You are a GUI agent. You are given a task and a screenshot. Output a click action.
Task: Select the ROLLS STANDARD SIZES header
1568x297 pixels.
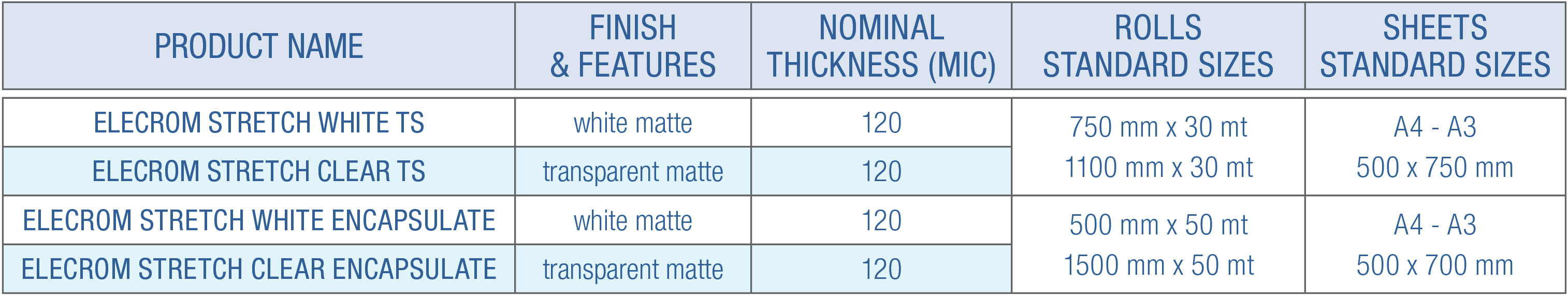point(1158,46)
